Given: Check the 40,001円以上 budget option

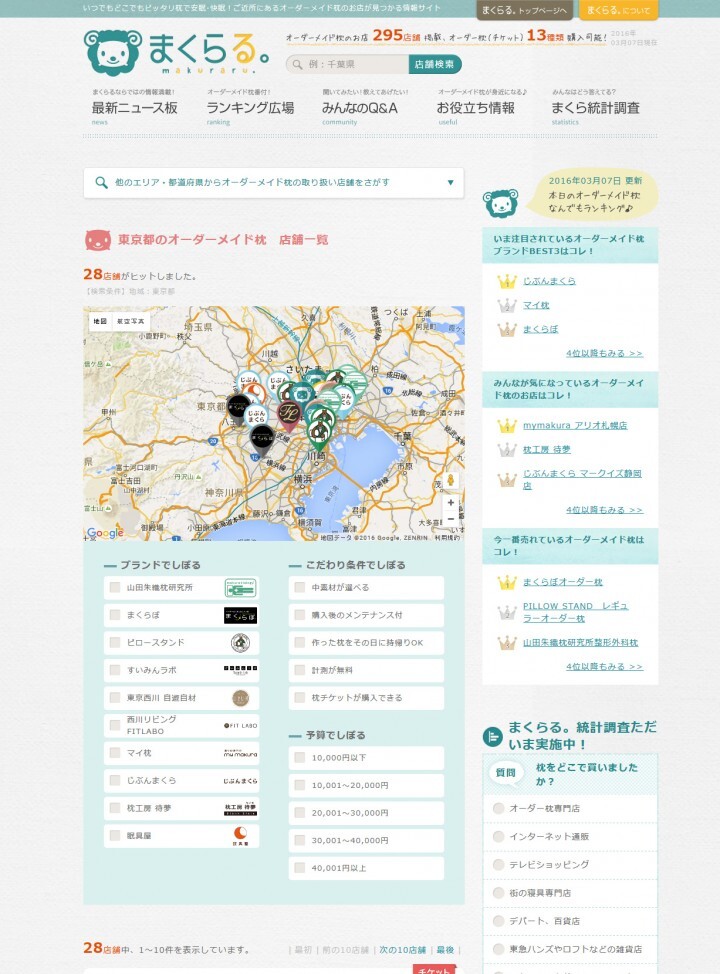Looking at the screenshot, I should coord(299,868).
